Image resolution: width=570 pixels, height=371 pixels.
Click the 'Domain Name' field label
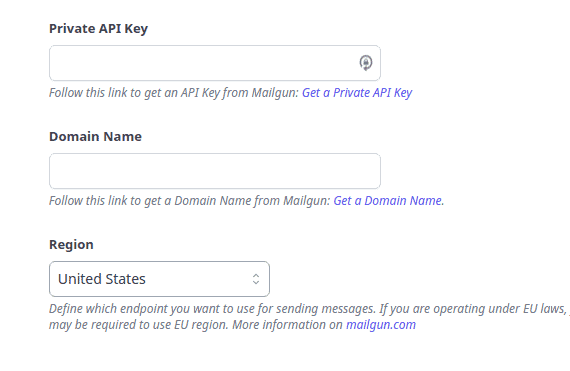tap(95, 137)
